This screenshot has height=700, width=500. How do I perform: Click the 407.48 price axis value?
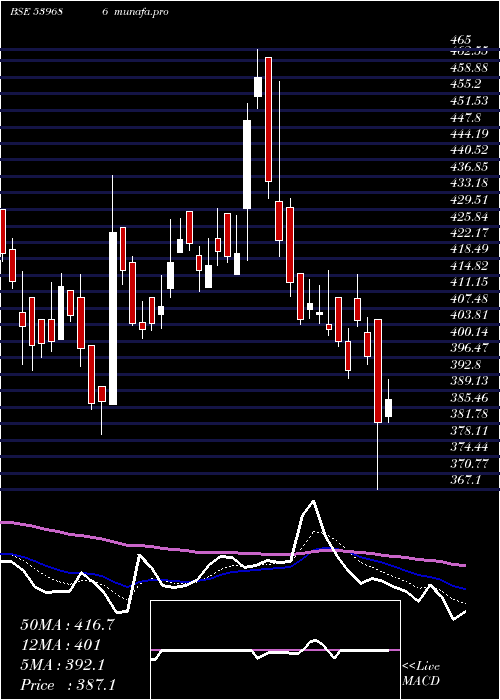pyautogui.click(x=469, y=298)
